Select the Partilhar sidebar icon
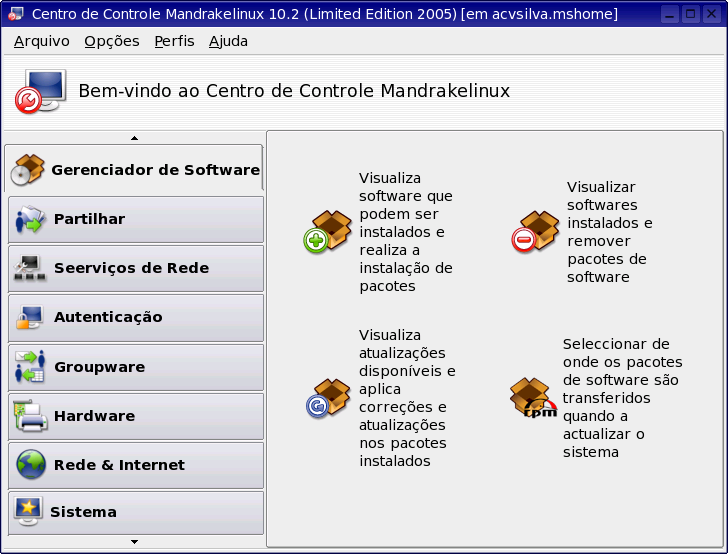The image size is (728, 554). click(30, 219)
